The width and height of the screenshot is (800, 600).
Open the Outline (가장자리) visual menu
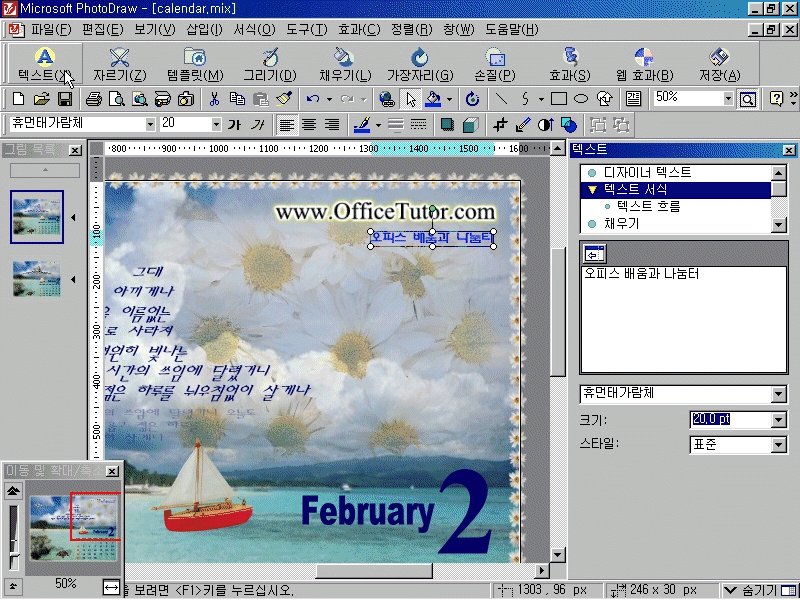pos(420,64)
